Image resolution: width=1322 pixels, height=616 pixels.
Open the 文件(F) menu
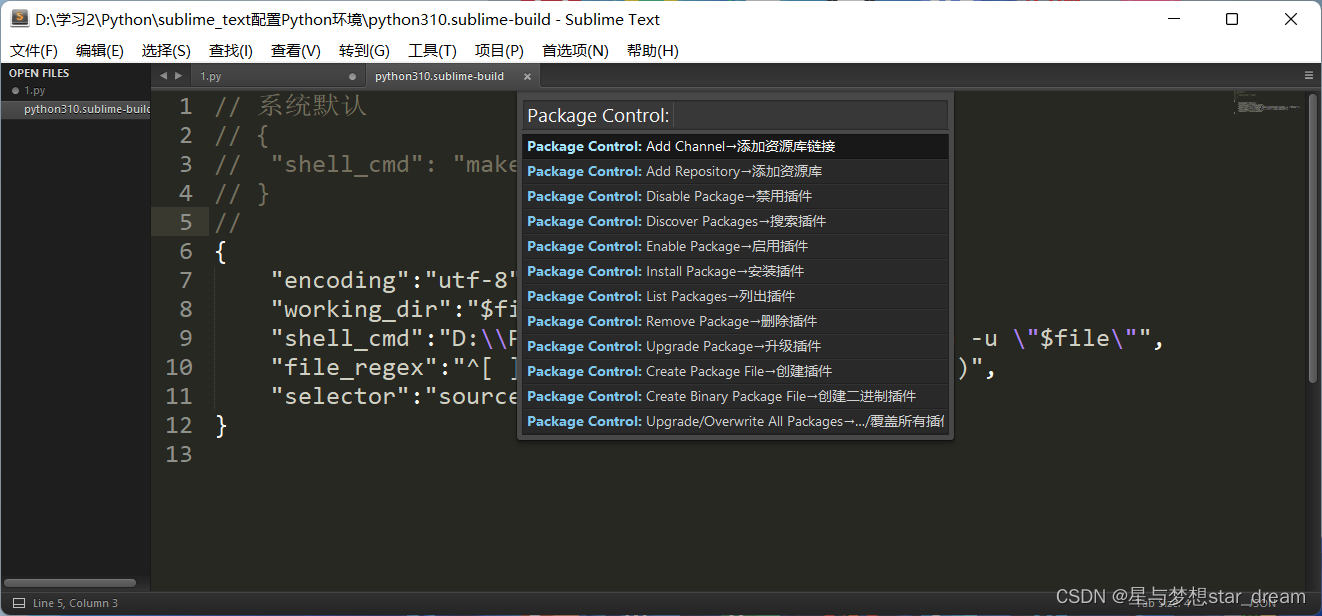33,50
